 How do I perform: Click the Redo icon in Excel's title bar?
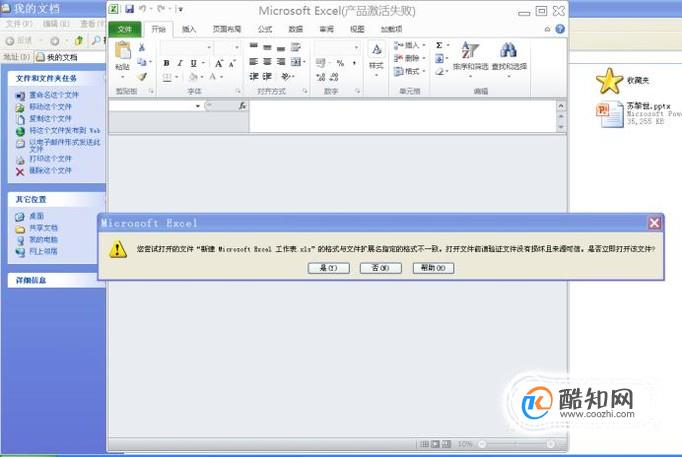coord(161,9)
